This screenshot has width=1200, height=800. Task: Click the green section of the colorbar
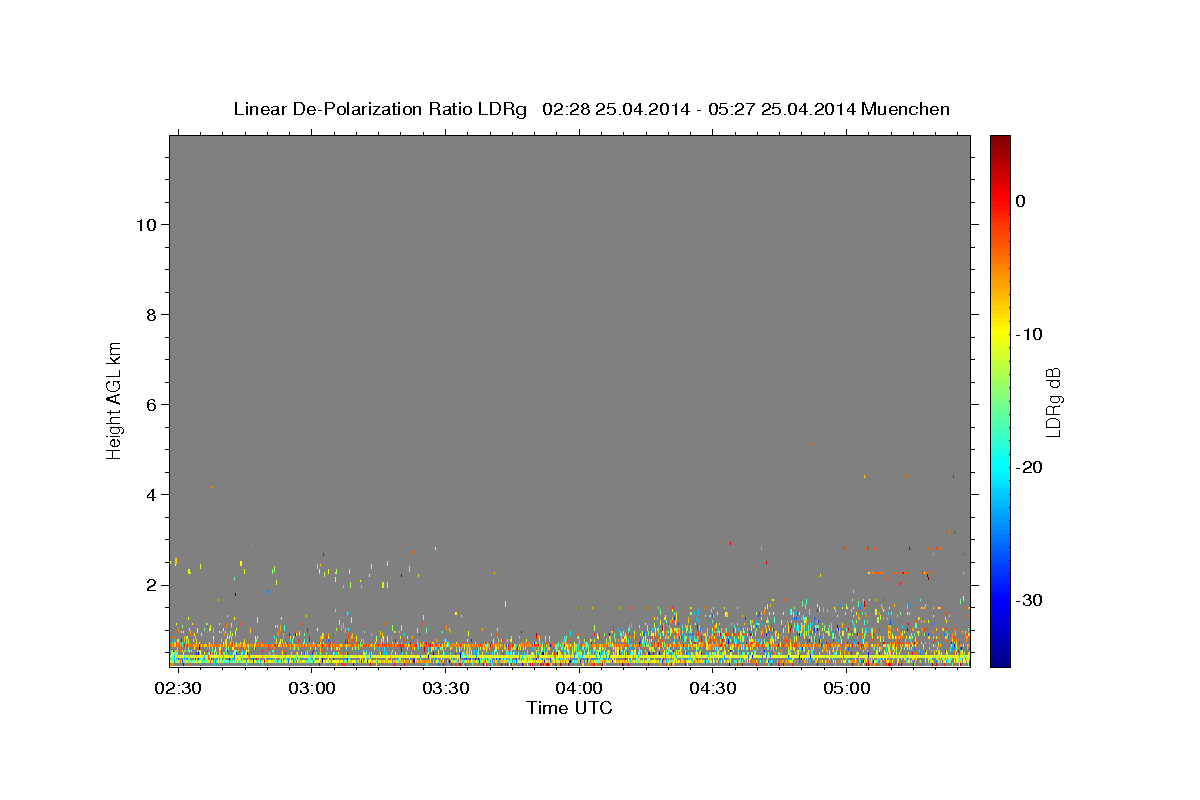(x=1000, y=400)
